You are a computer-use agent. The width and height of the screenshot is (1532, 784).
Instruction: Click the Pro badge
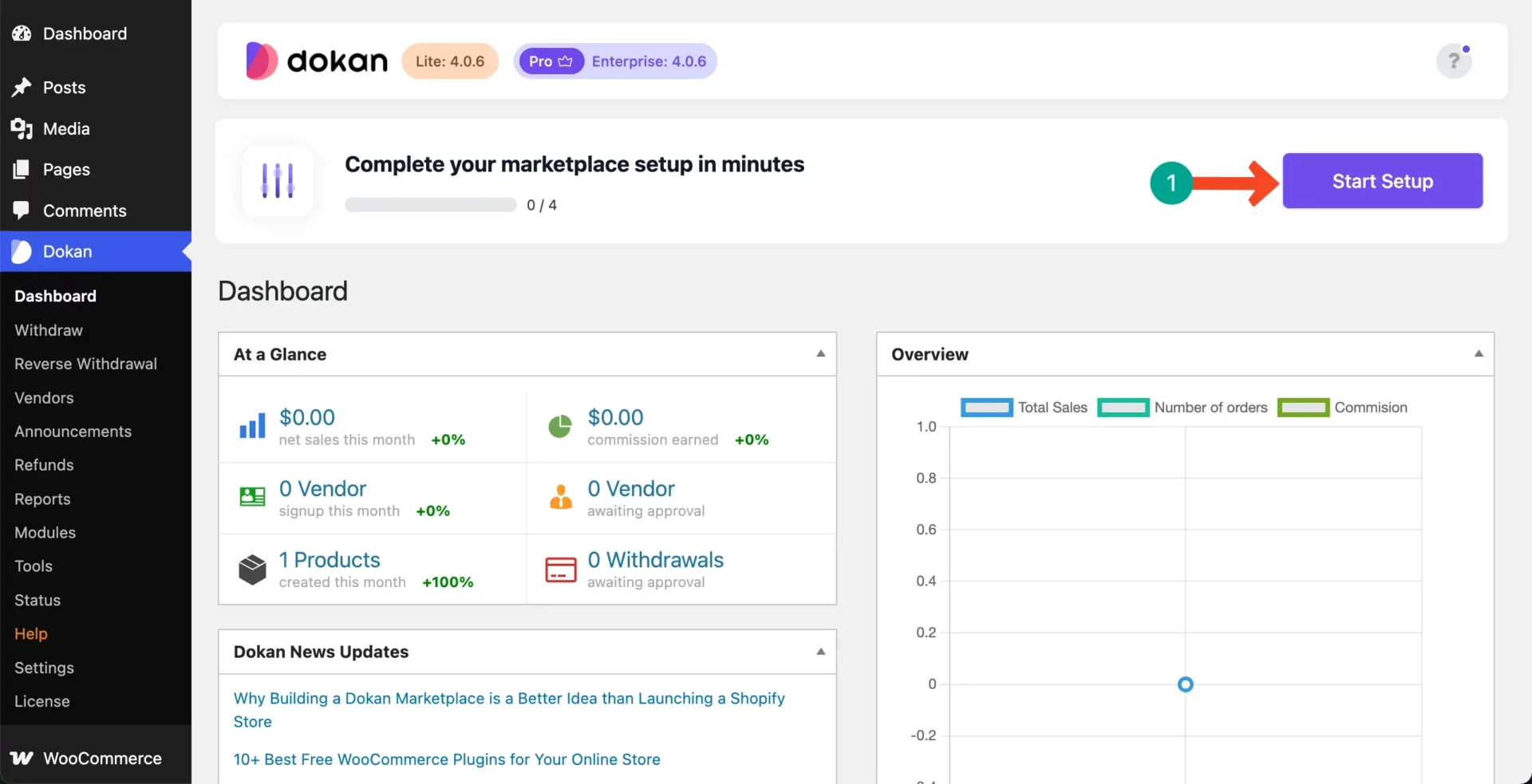pos(551,61)
